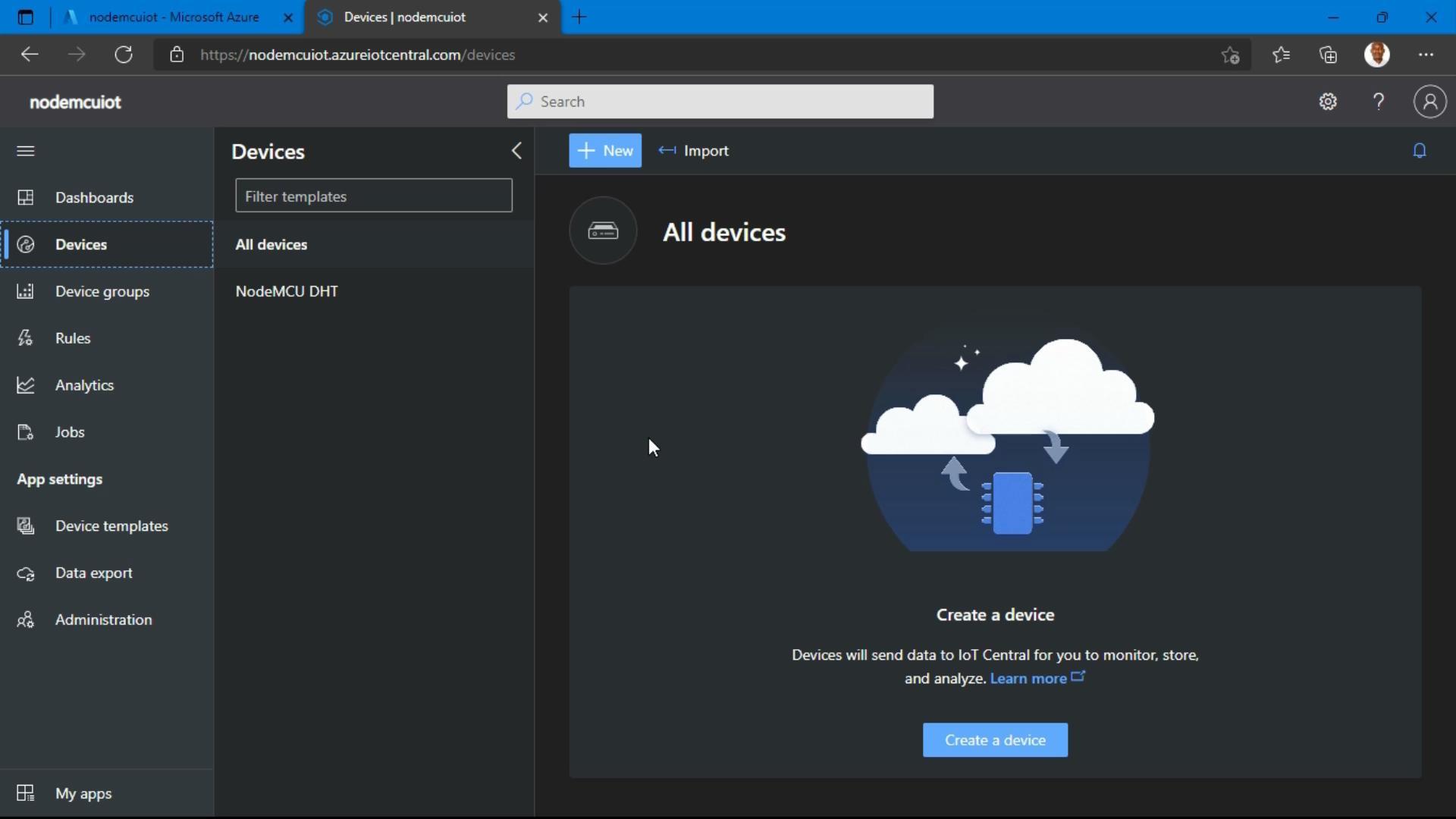
Task: Open the Administration section
Action: [105, 619]
